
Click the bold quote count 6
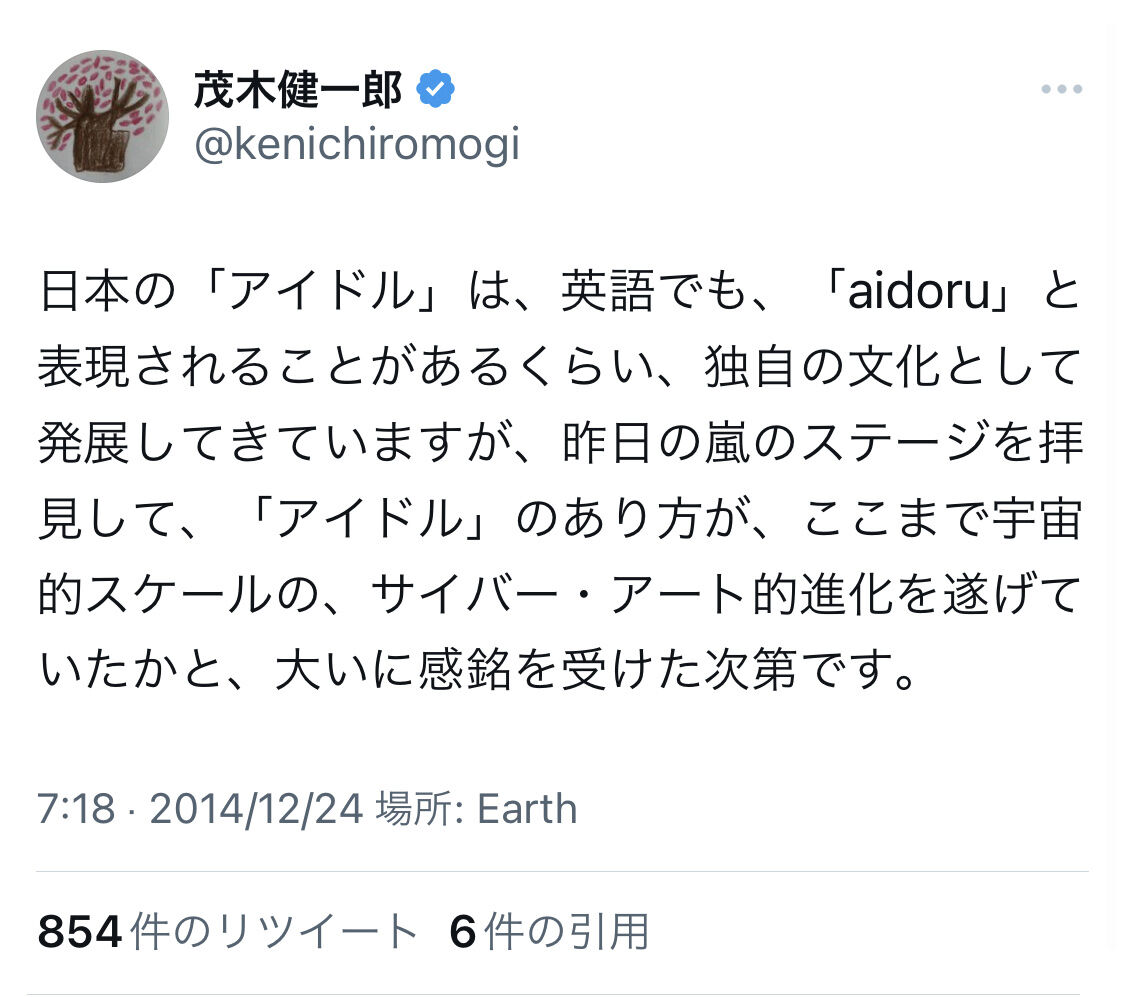point(461,932)
